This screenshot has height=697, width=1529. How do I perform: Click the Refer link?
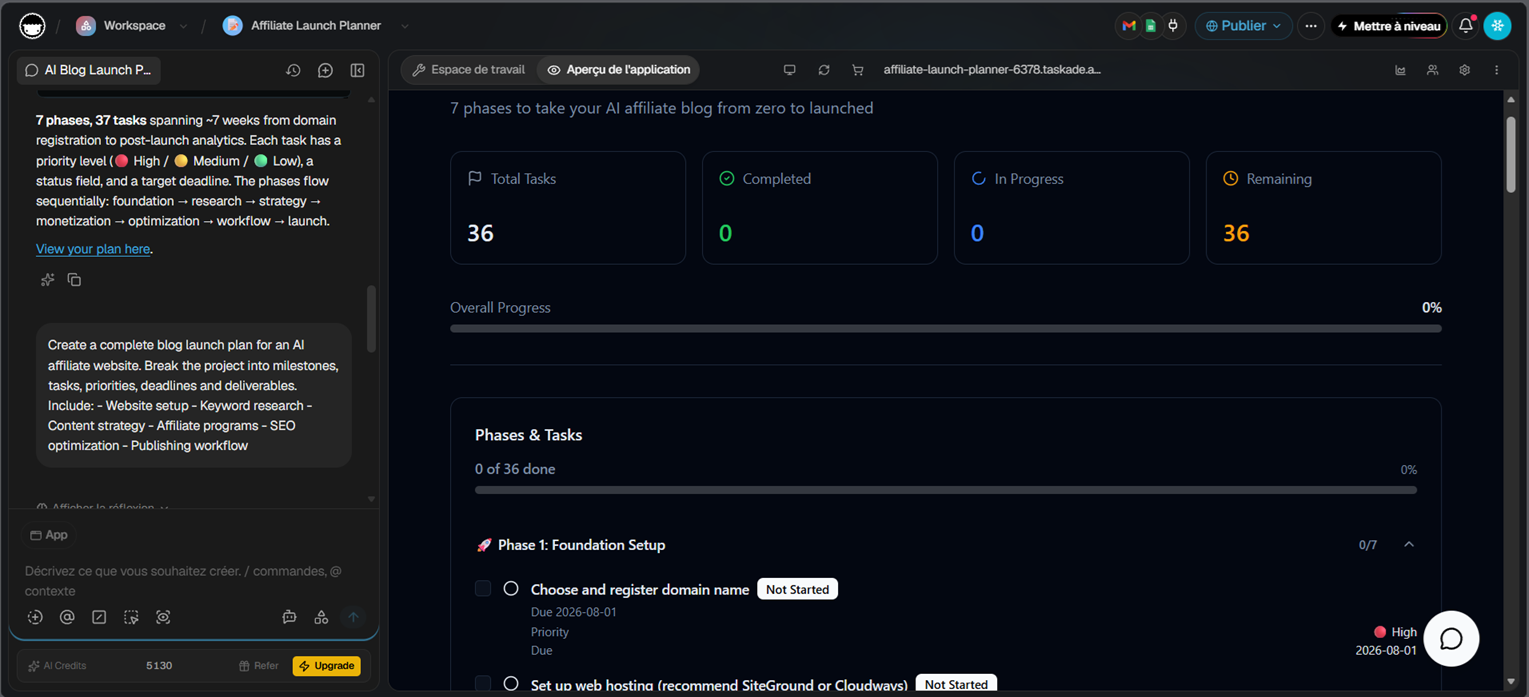(x=259, y=666)
